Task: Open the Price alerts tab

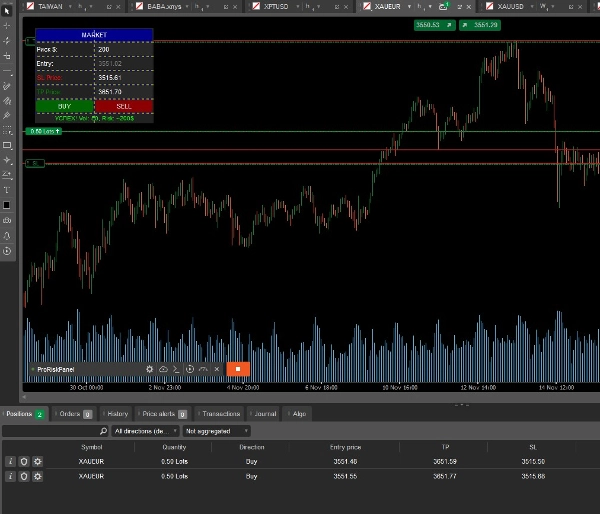Action: tap(164, 413)
